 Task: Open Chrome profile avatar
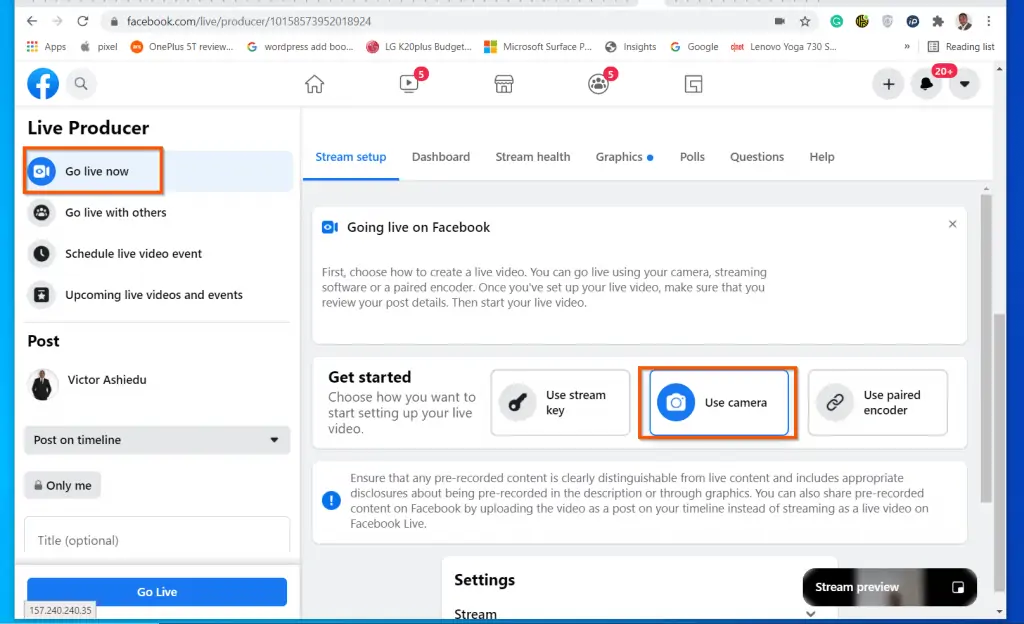pos(964,22)
